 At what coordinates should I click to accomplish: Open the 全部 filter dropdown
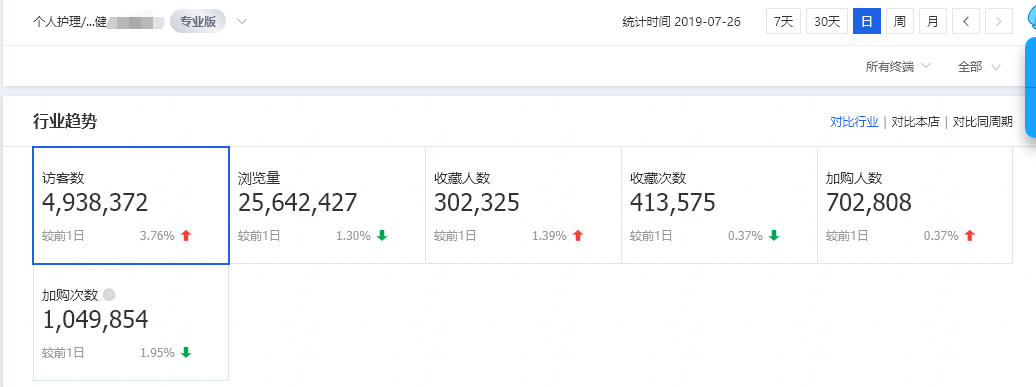979,67
